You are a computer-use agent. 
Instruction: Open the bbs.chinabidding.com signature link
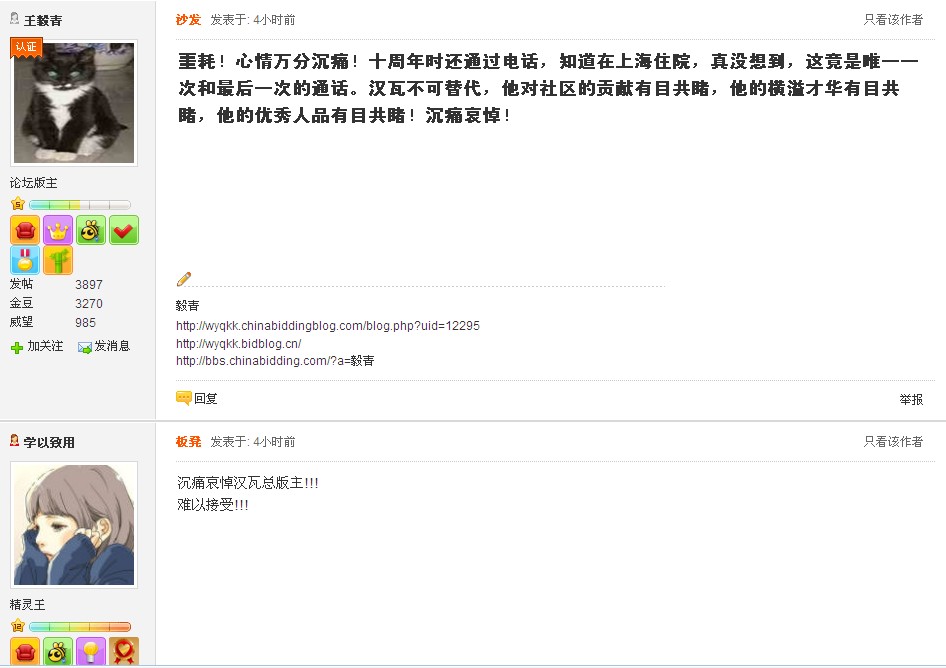pos(275,361)
